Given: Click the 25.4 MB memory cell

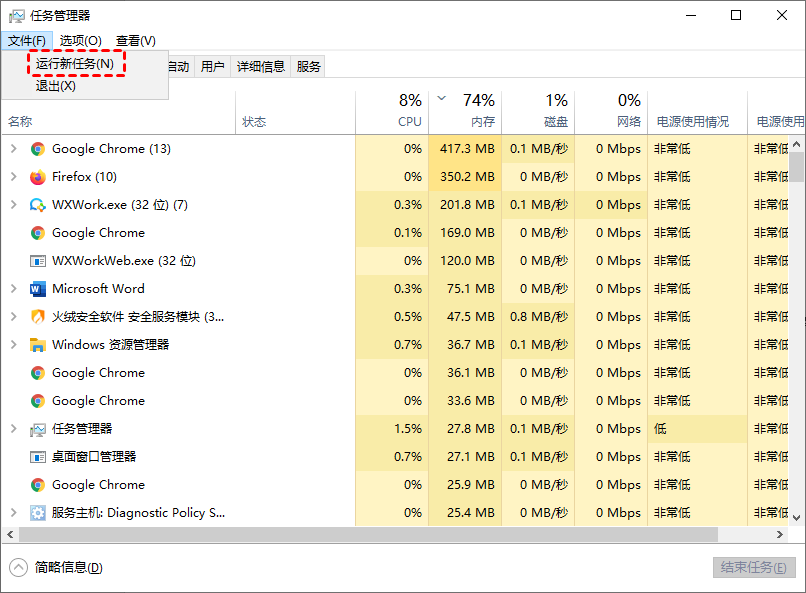Looking at the screenshot, I should [465, 512].
